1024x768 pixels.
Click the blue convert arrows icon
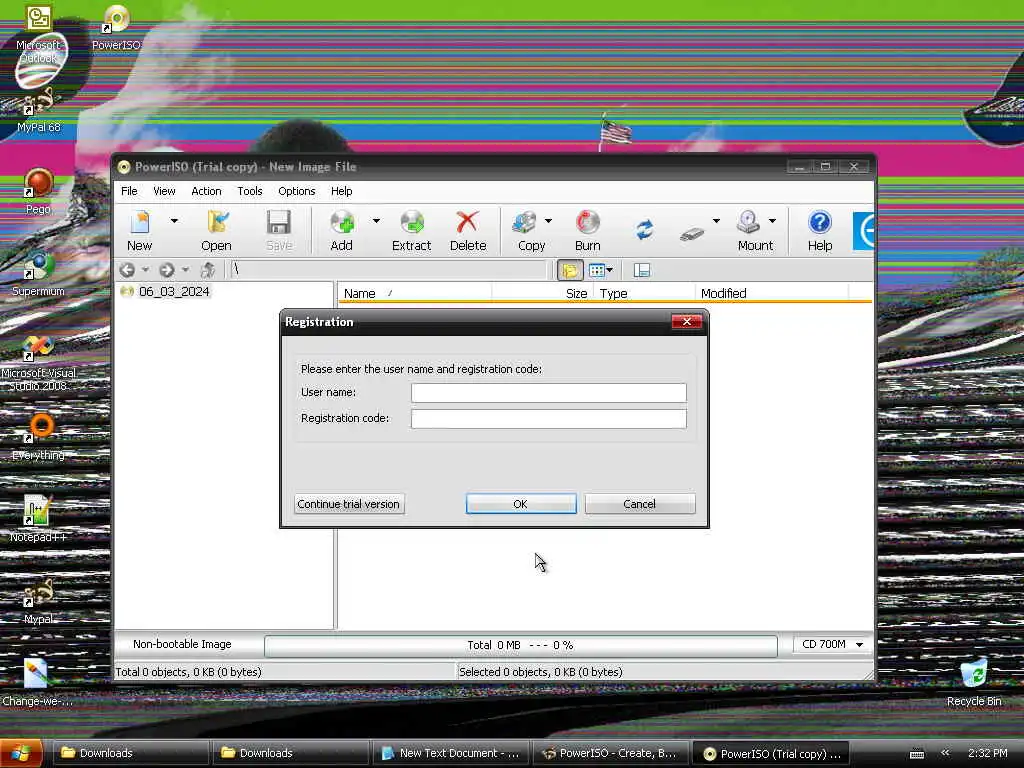645,230
